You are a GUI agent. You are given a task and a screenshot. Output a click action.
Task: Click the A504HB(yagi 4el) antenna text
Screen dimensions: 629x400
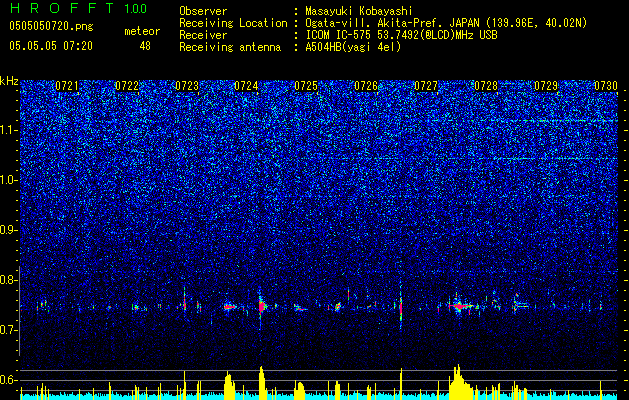353,47
